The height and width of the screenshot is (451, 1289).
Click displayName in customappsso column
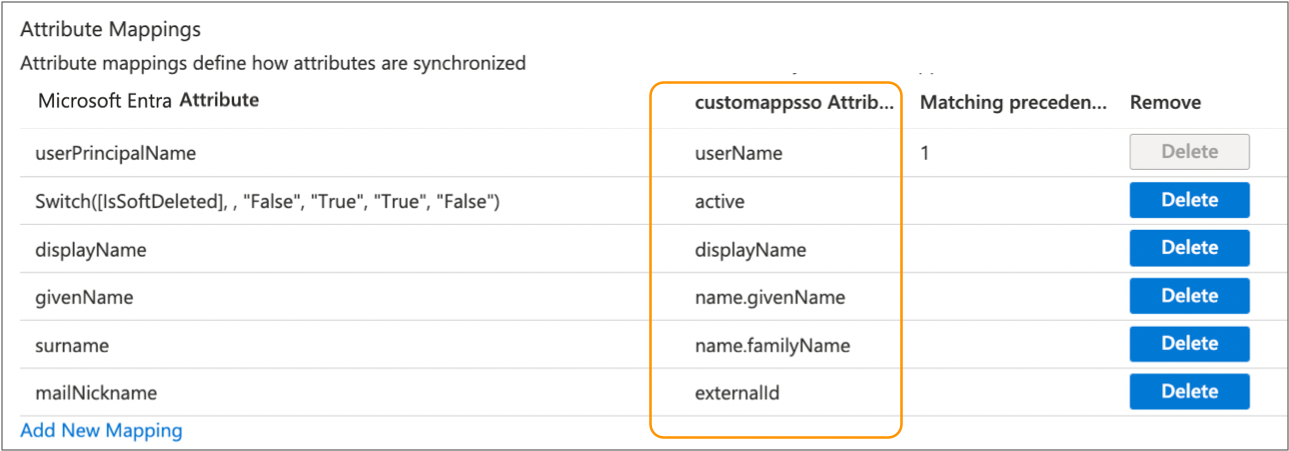pyautogui.click(x=750, y=250)
